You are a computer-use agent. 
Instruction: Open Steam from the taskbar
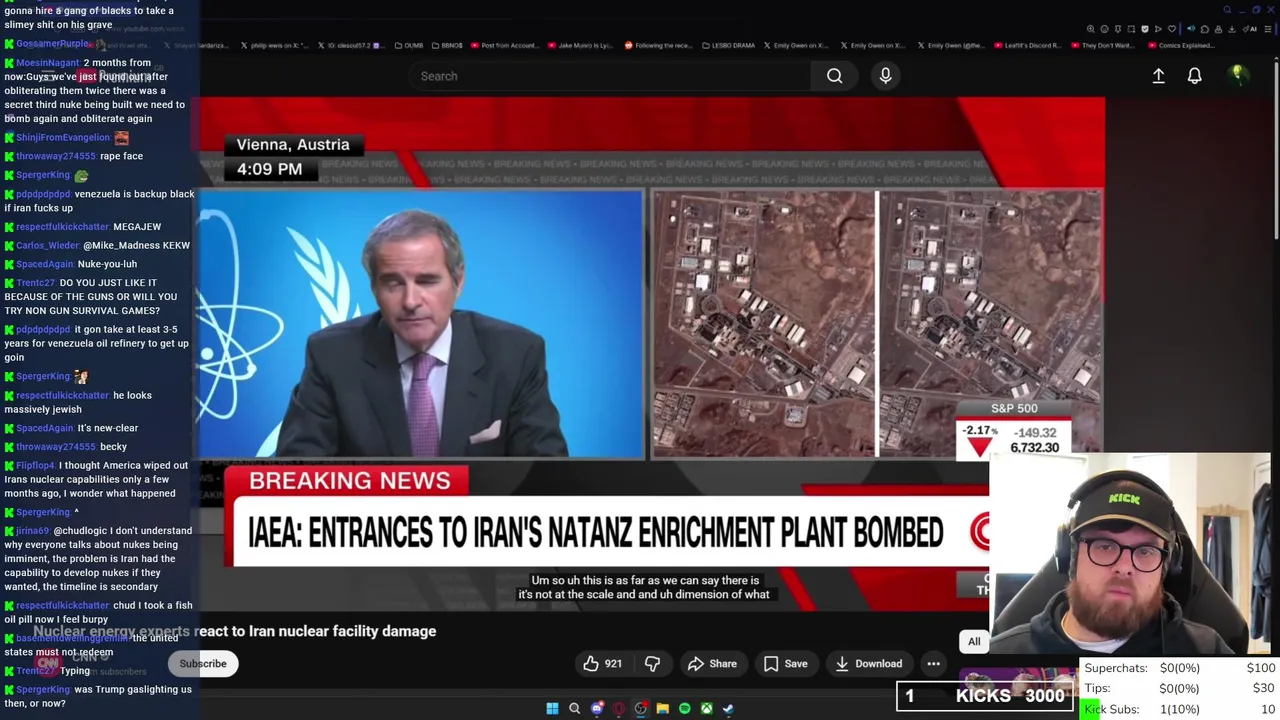point(728,709)
